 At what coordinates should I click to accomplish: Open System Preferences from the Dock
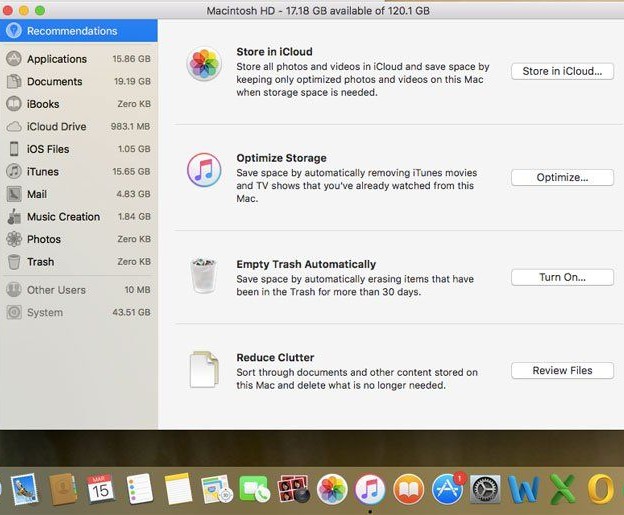[486, 489]
